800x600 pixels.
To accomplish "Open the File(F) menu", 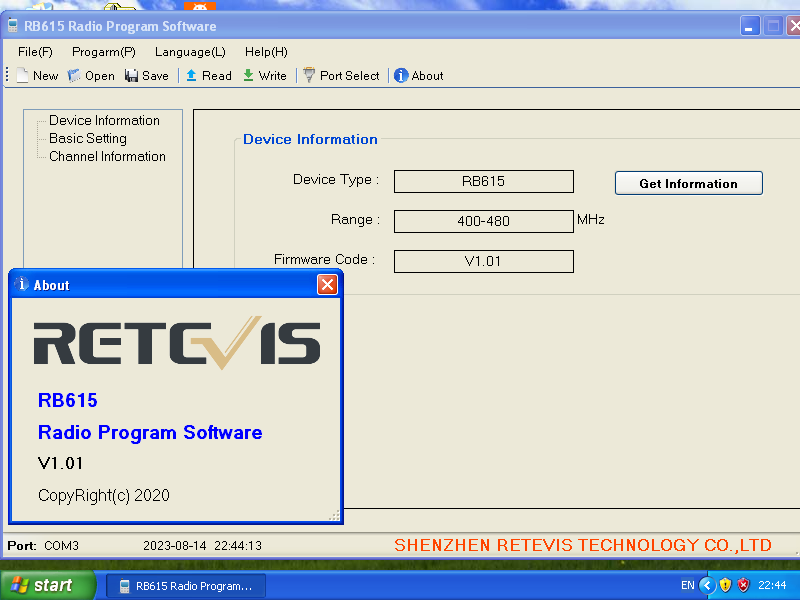I will [x=35, y=52].
